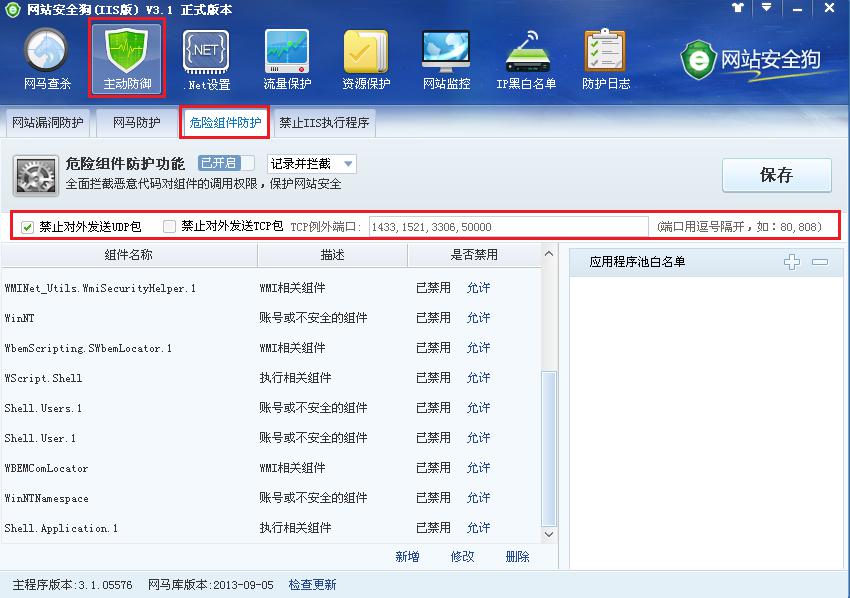Open 防护日志 protection log

coord(605,58)
